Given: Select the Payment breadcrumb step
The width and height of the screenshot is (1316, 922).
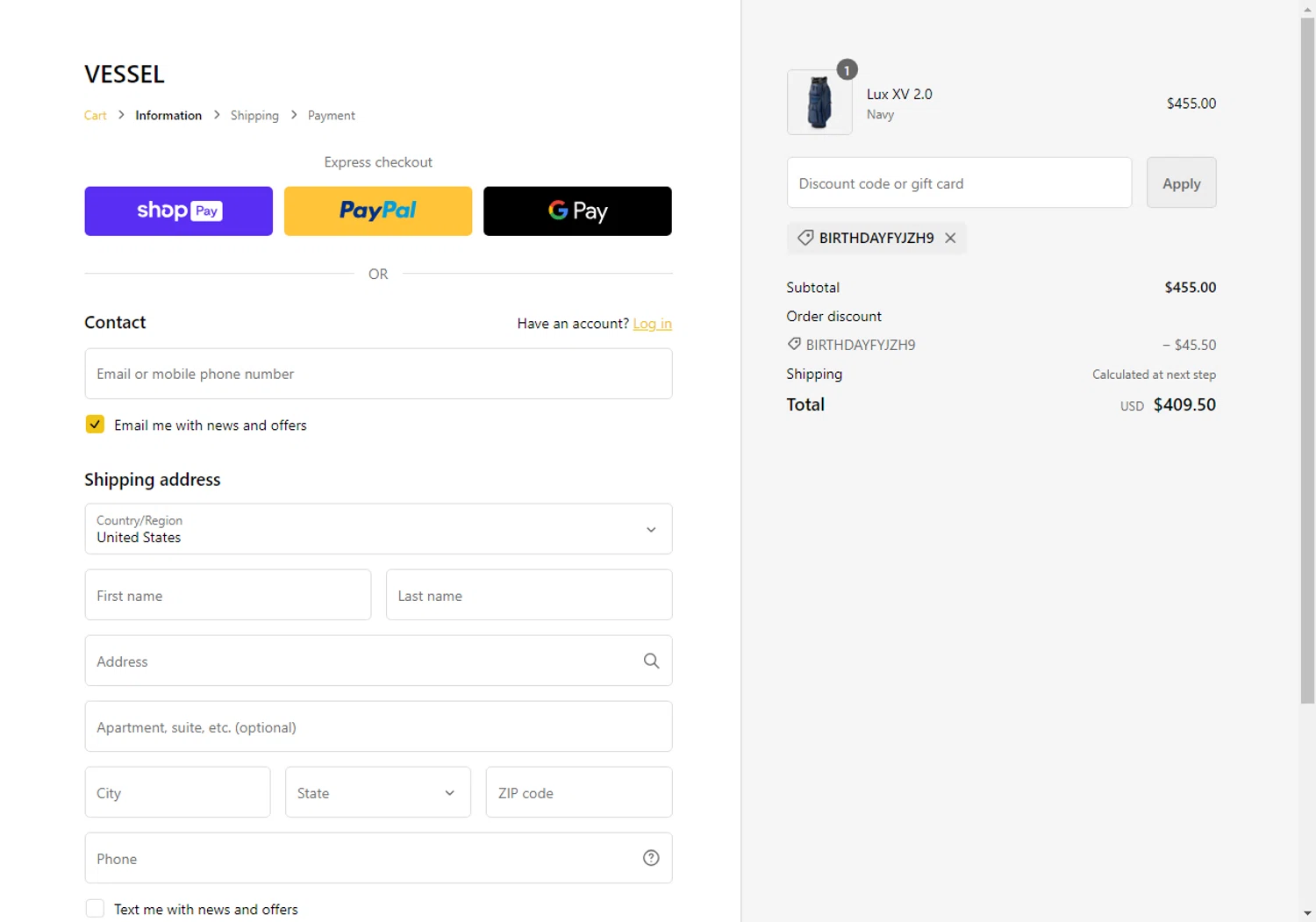Looking at the screenshot, I should (332, 115).
